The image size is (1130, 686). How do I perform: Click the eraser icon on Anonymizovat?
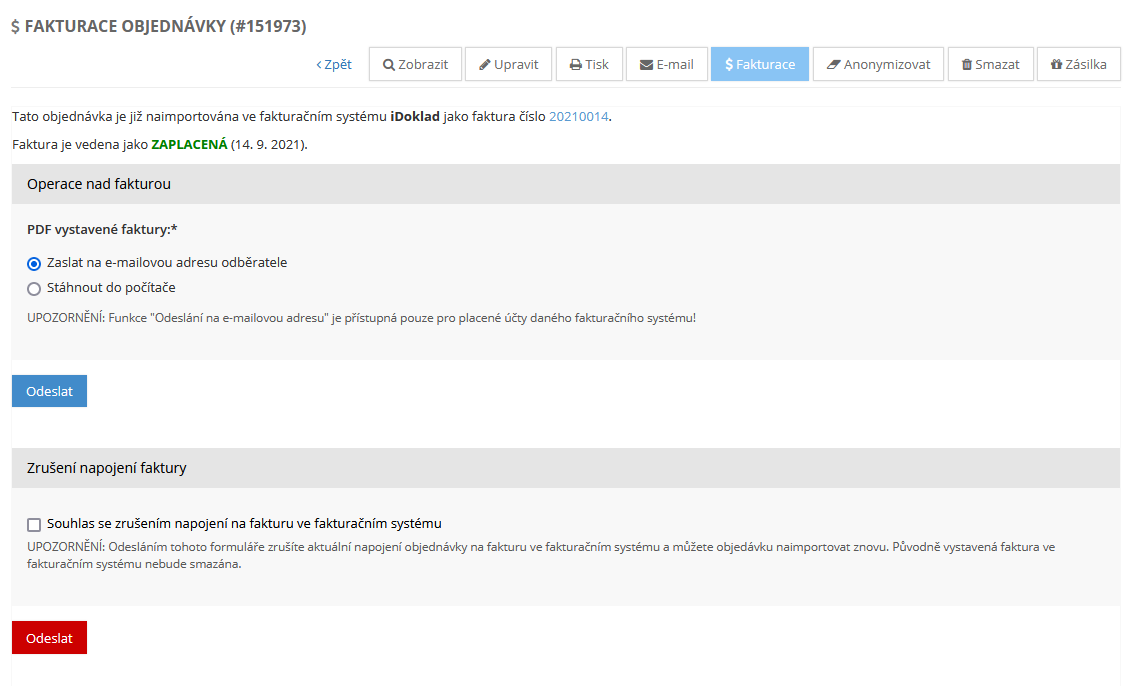coord(833,65)
